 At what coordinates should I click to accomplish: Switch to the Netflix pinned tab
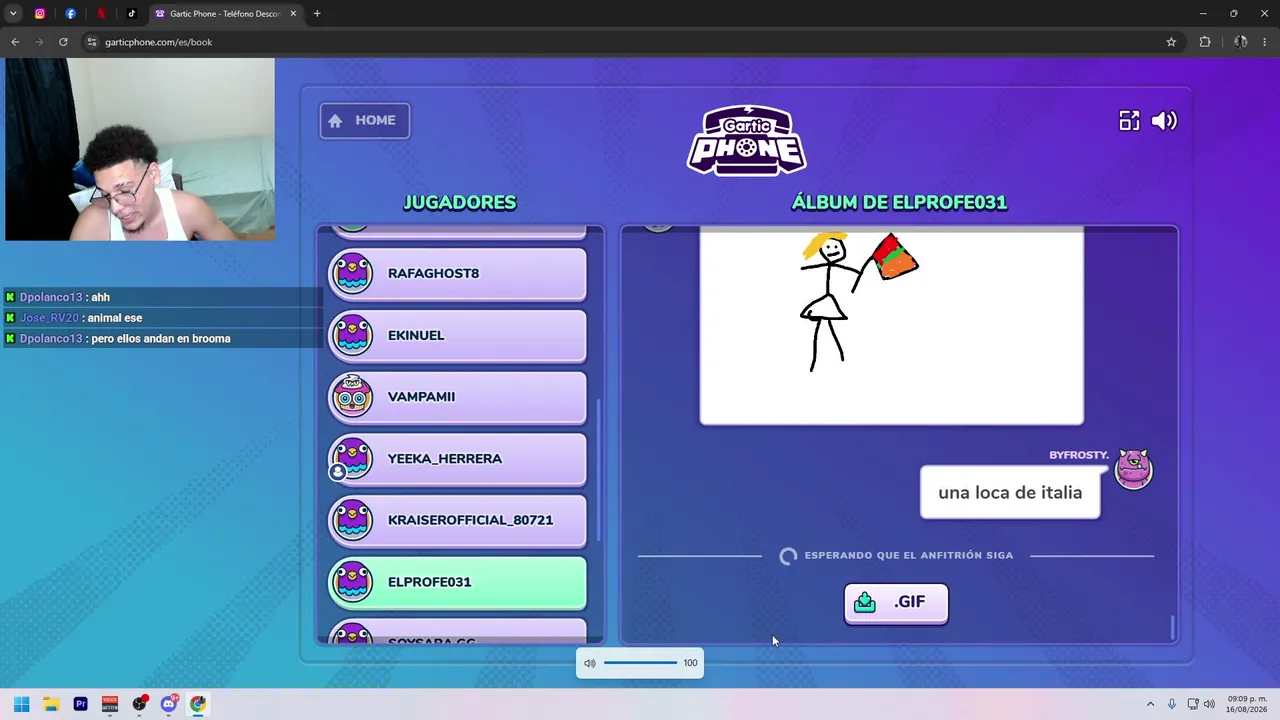coord(101,13)
